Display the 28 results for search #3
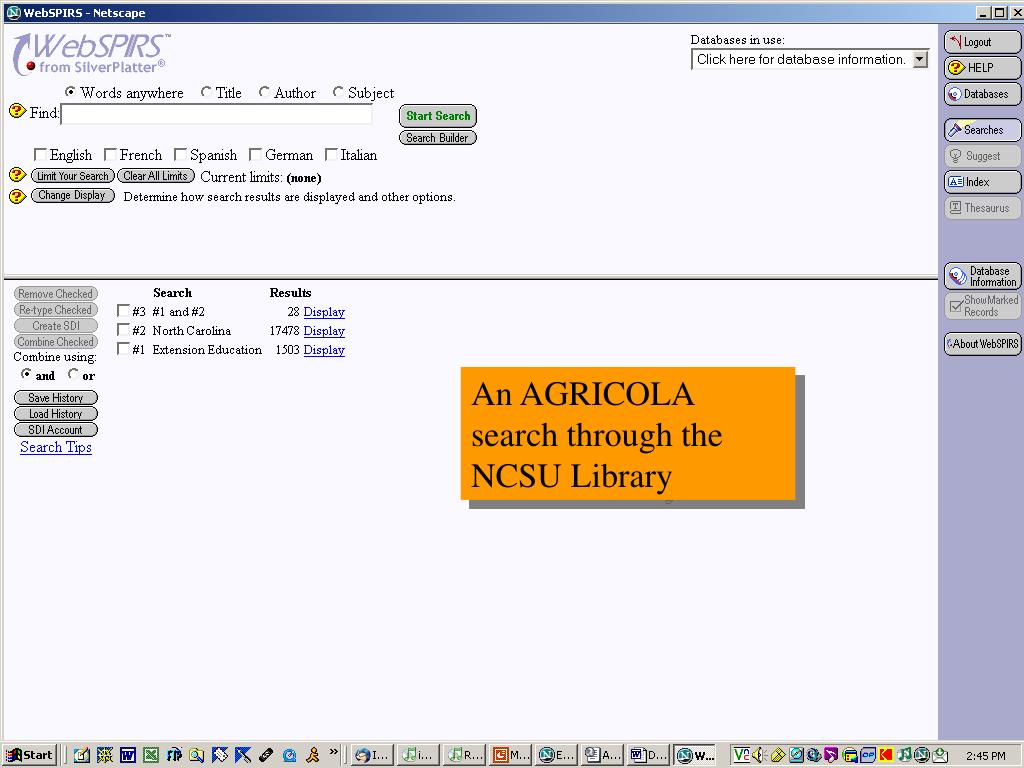Viewport: 1024px width, 768px height. [x=324, y=312]
